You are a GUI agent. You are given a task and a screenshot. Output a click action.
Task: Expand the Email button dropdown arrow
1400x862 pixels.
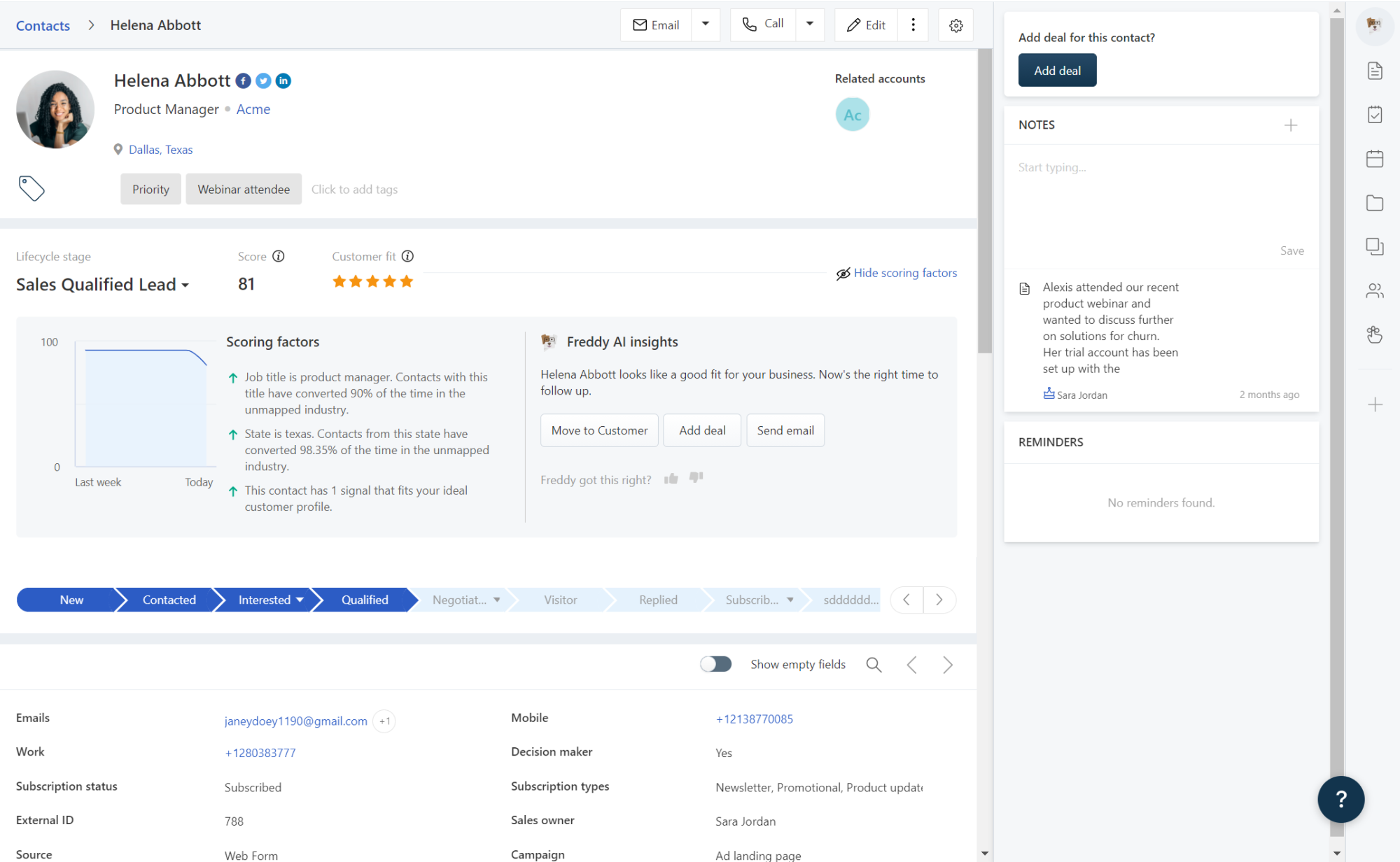(x=706, y=24)
